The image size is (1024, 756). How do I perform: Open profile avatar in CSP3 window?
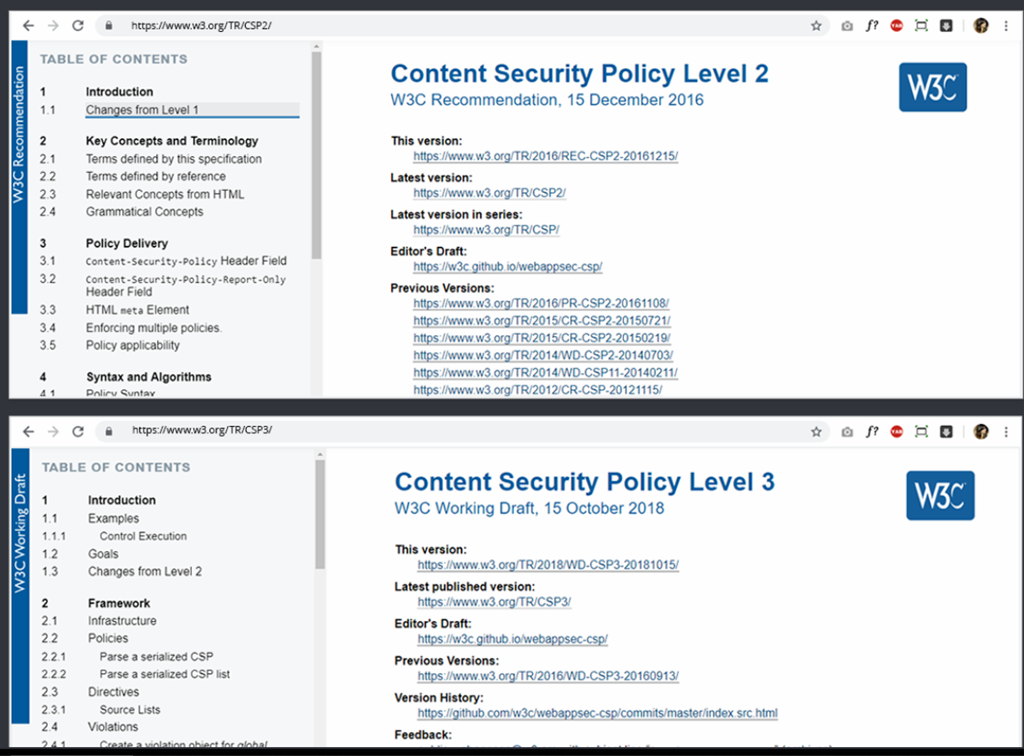981,432
